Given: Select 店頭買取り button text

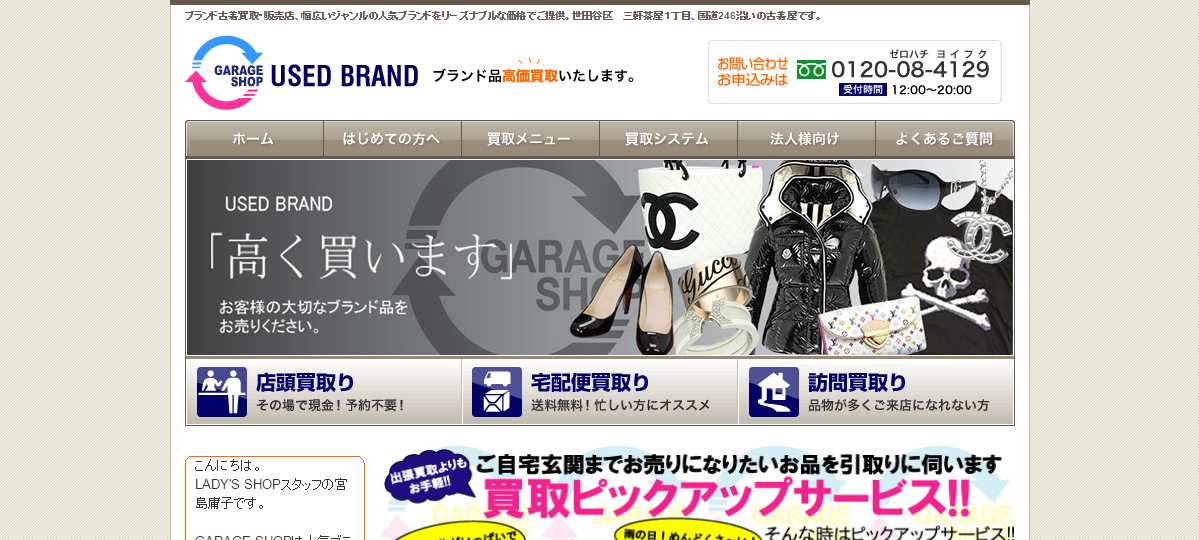Looking at the screenshot, I should pos(305,382).
